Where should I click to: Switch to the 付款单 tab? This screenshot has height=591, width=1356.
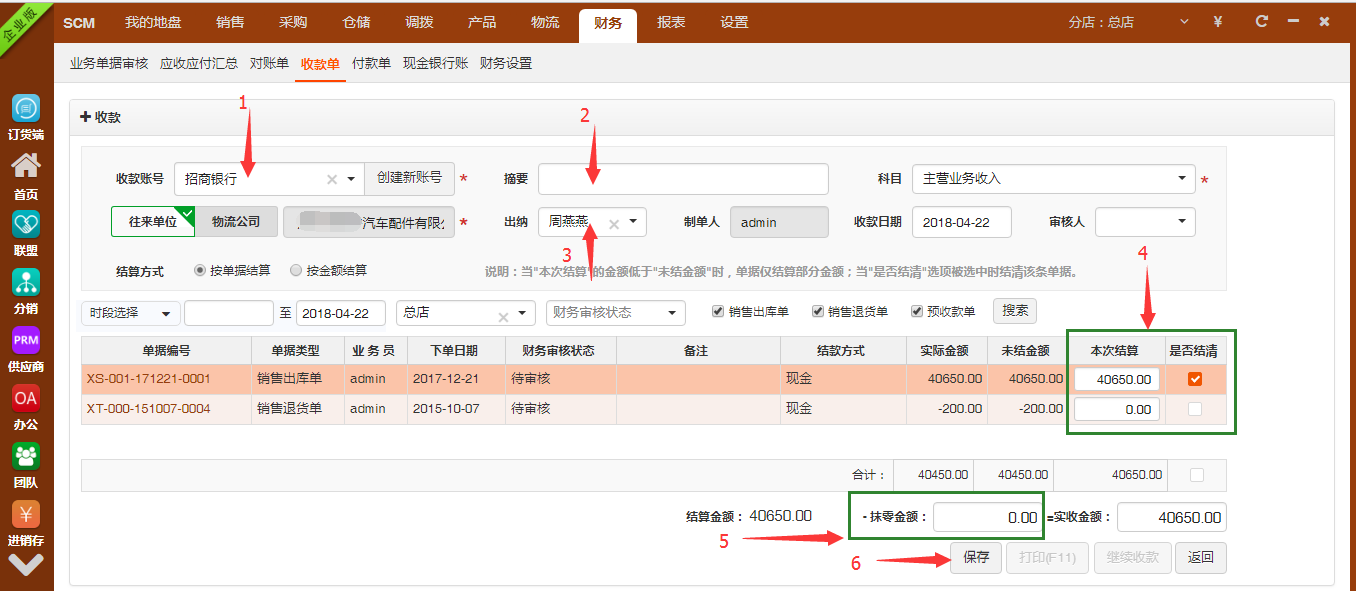pyautogui.click(x=371, y=63)
